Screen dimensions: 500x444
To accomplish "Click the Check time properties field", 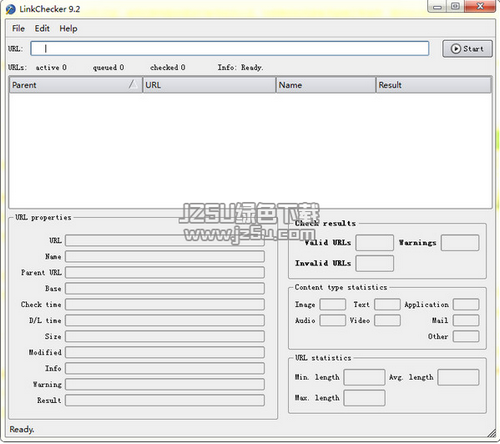I will coord(165,304).
